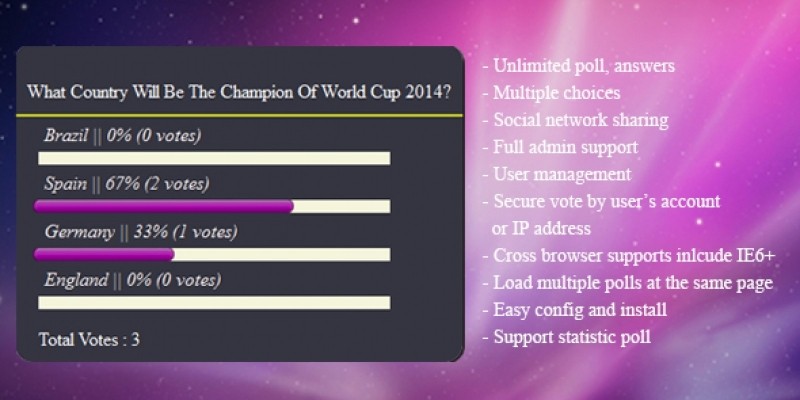800x400 pixels.
Task: Click the "Support statistic poll" feature line
Action: 566,337
